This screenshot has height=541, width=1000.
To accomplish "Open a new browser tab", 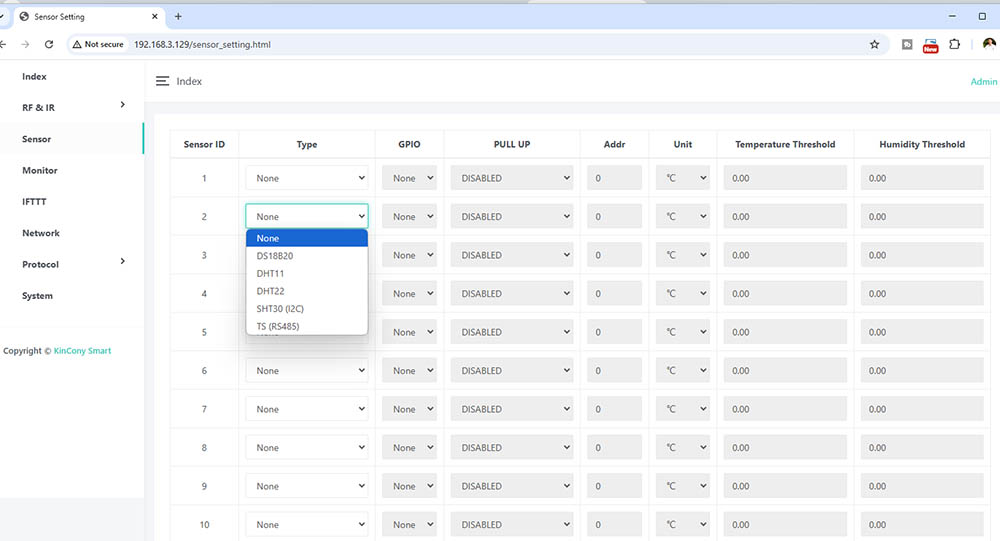I will click(178, 16).
